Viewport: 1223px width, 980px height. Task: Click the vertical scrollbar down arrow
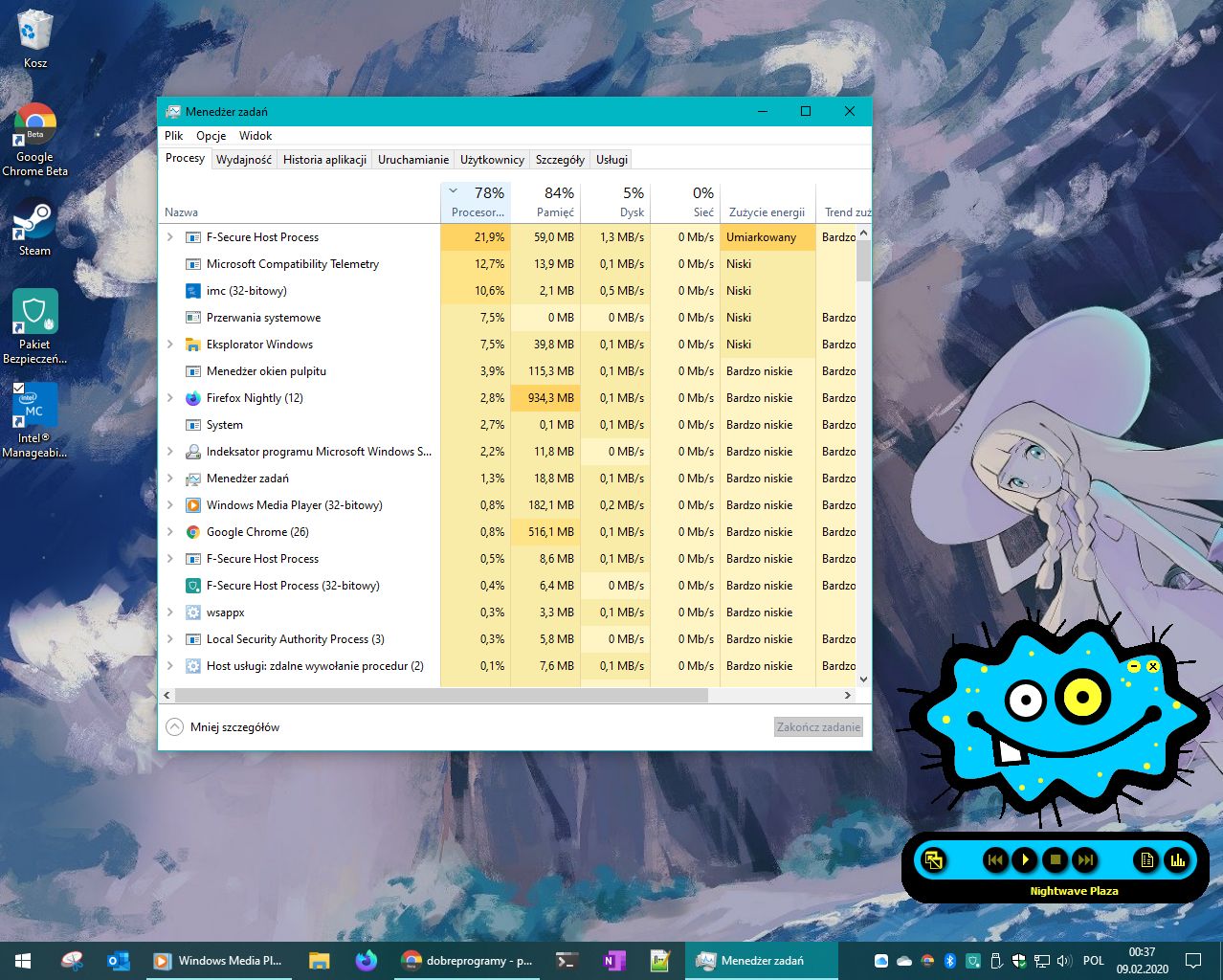click(864, 679)
